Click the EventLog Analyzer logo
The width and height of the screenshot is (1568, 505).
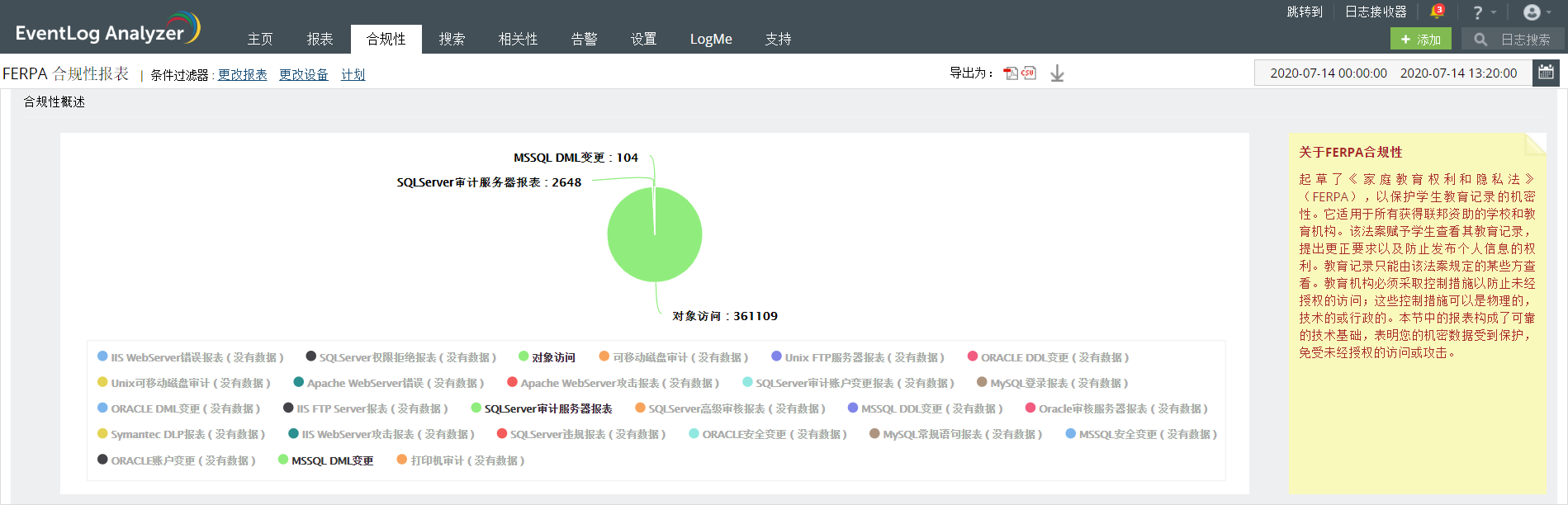(x=107, y=29)
